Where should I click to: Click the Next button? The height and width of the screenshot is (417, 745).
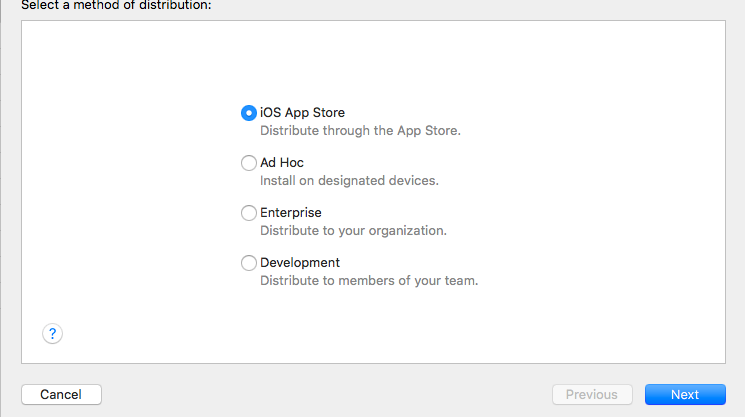point(685,395)
